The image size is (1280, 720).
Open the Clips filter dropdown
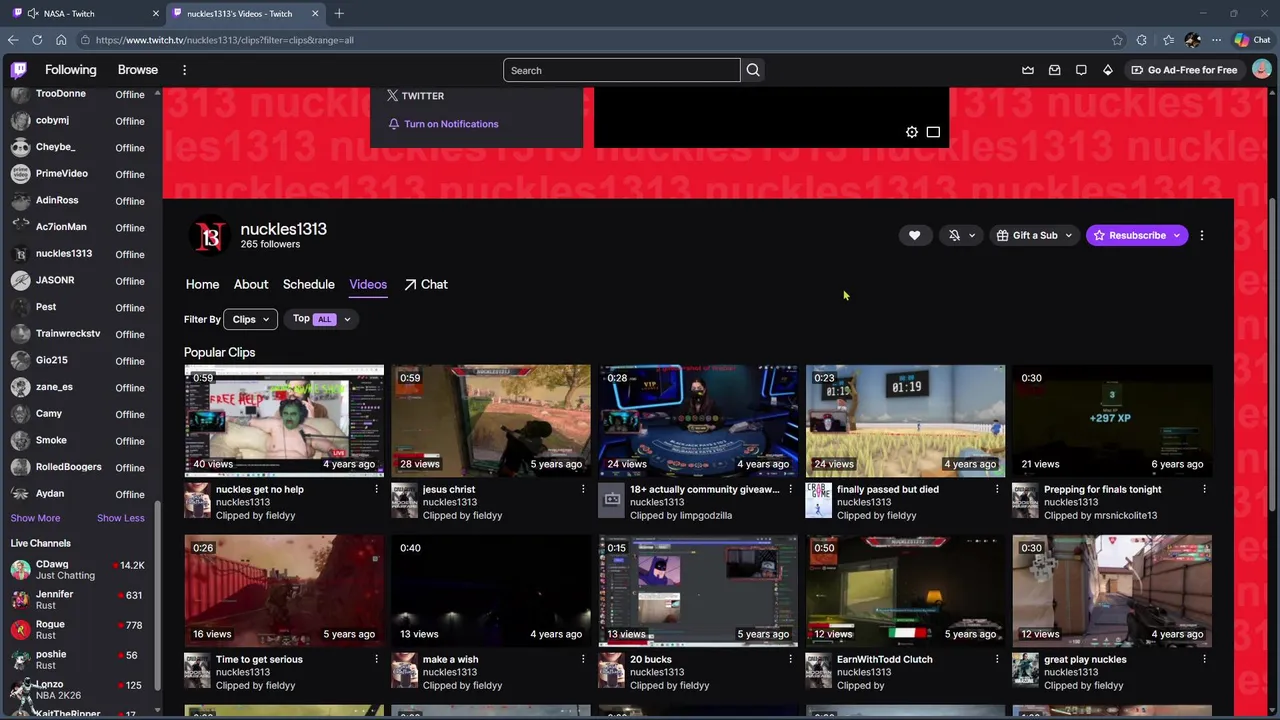(251, 319)
